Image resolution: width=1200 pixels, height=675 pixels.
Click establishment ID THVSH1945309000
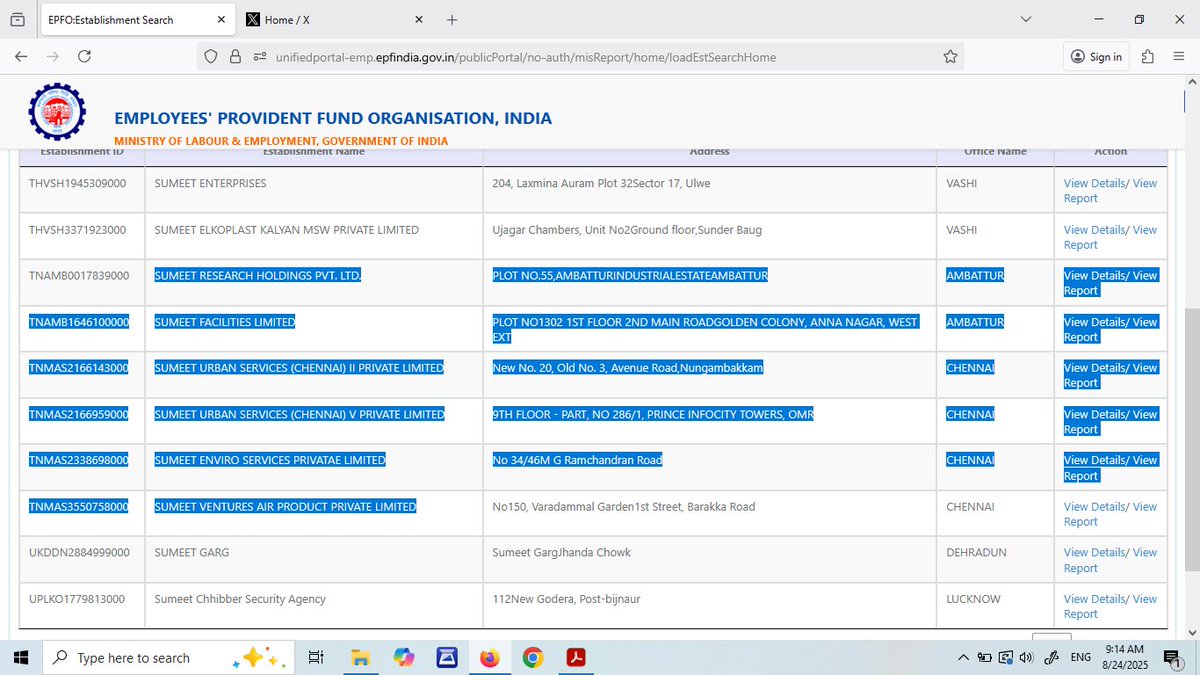pyautogui.click(x=78, y=184)
